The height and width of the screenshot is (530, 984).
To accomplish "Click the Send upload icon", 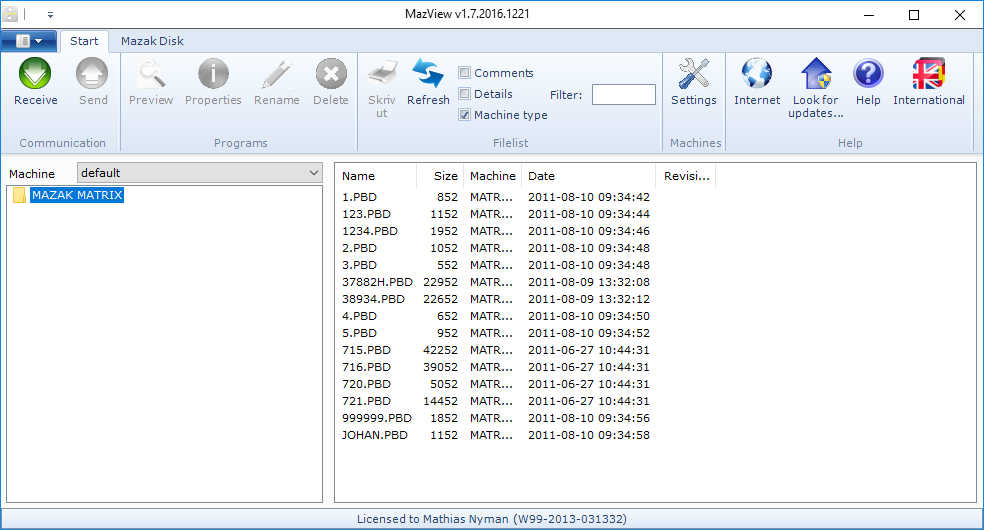I will (x=92, y=73).
